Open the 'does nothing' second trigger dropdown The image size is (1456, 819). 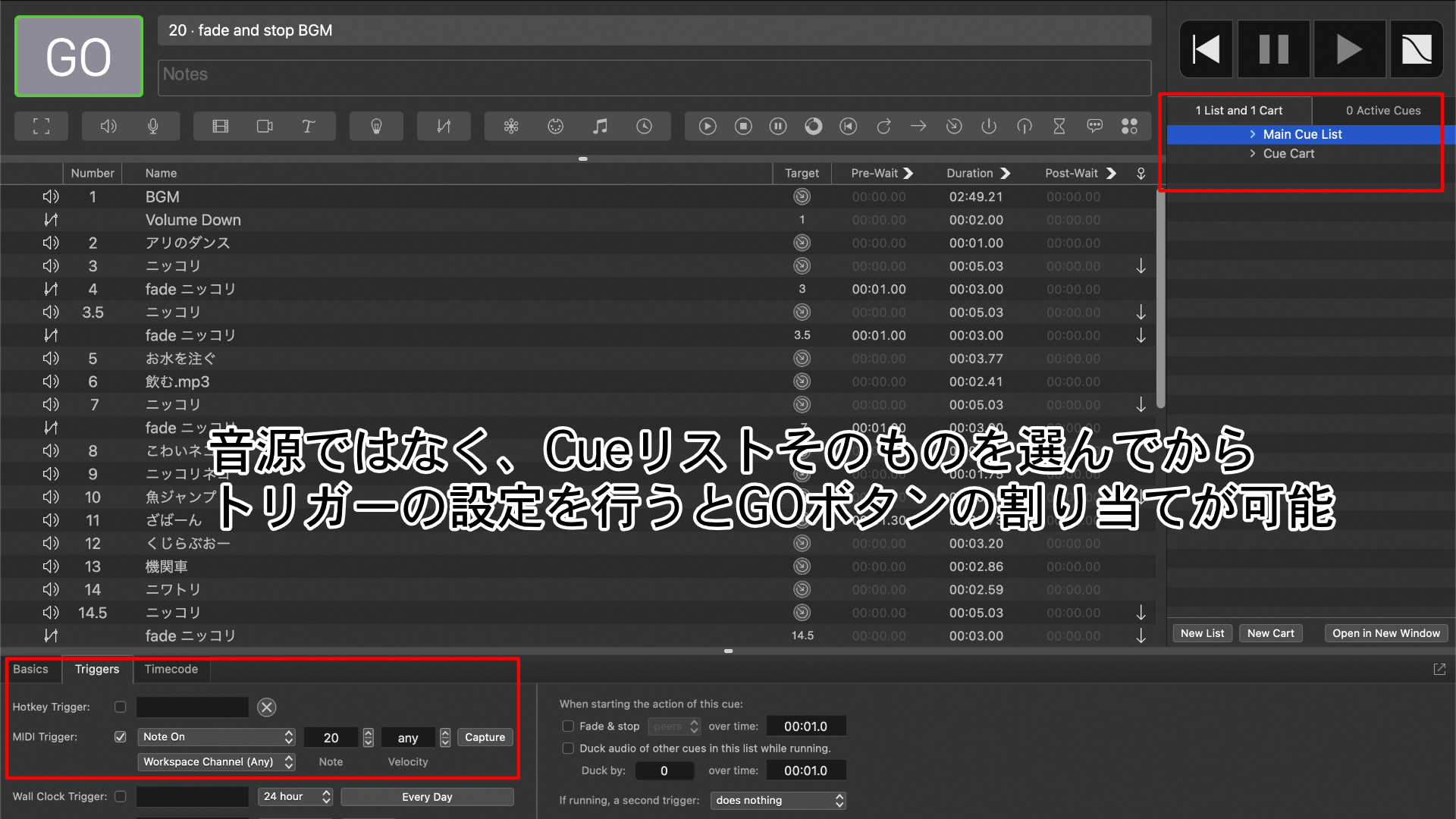point(778,801)
